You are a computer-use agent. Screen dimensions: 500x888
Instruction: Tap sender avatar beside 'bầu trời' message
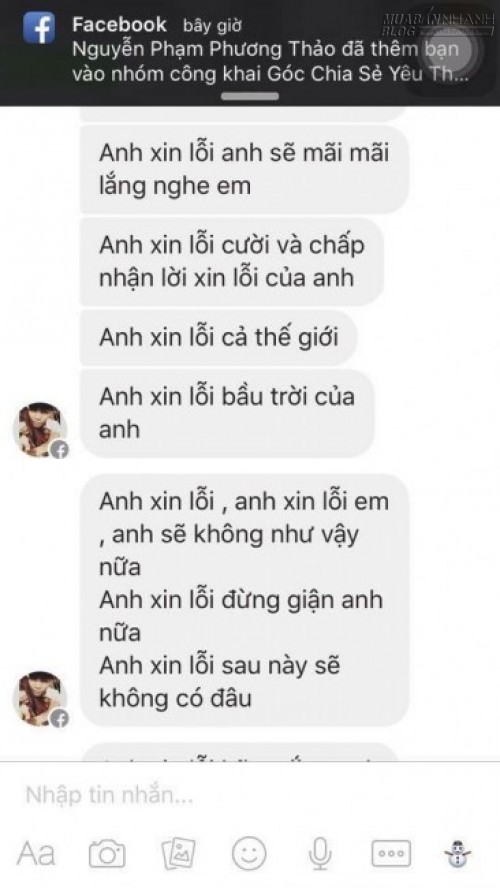tap(40, 430)
